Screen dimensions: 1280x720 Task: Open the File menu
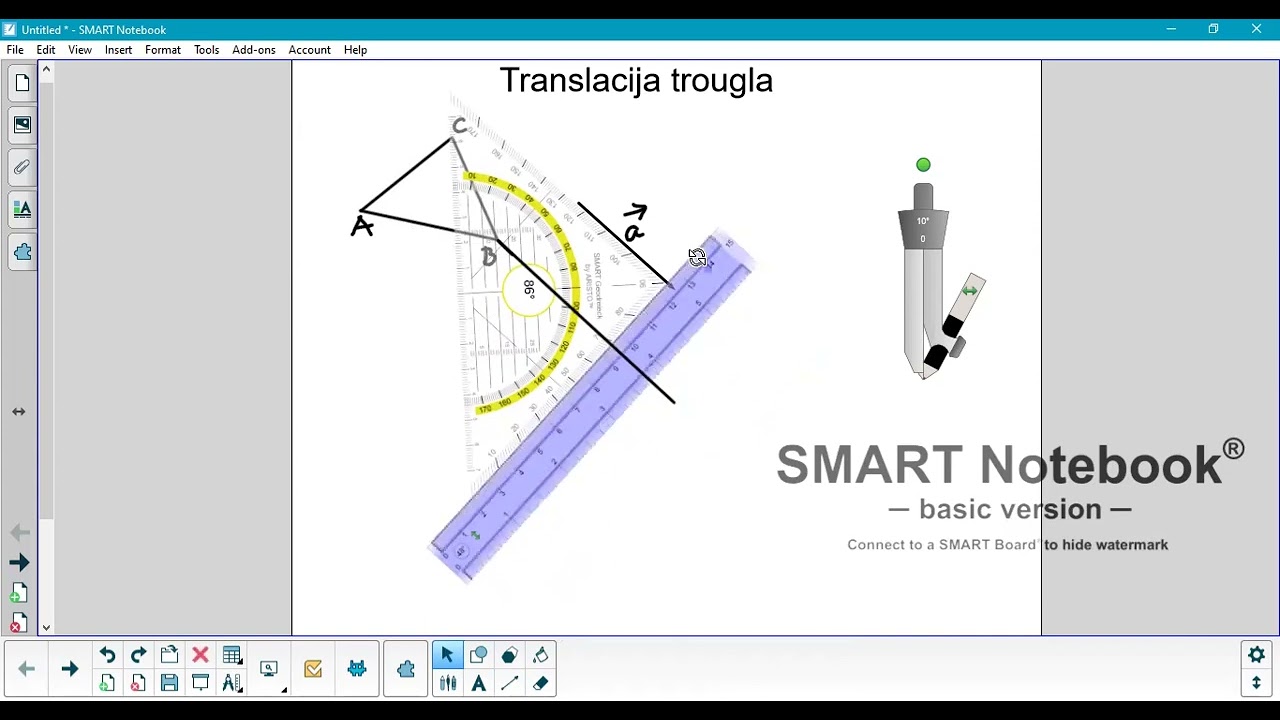click(15, 50)
